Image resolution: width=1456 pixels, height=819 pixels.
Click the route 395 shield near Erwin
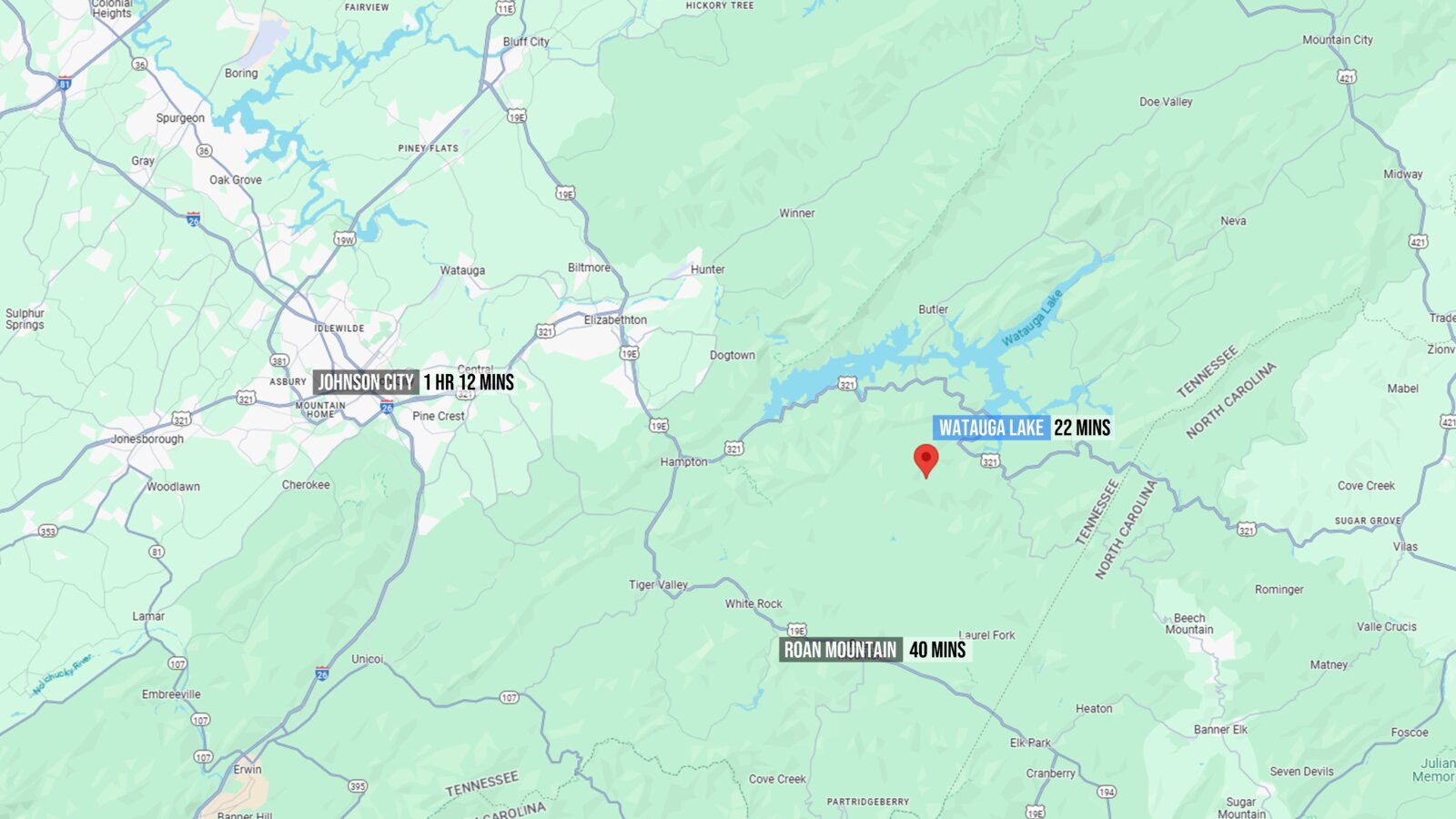click(x=358, y=786)
